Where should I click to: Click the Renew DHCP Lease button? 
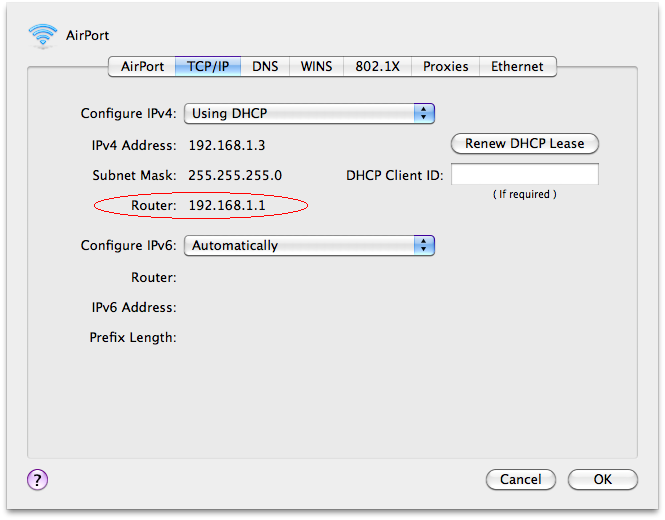click(x=525, y=143)
